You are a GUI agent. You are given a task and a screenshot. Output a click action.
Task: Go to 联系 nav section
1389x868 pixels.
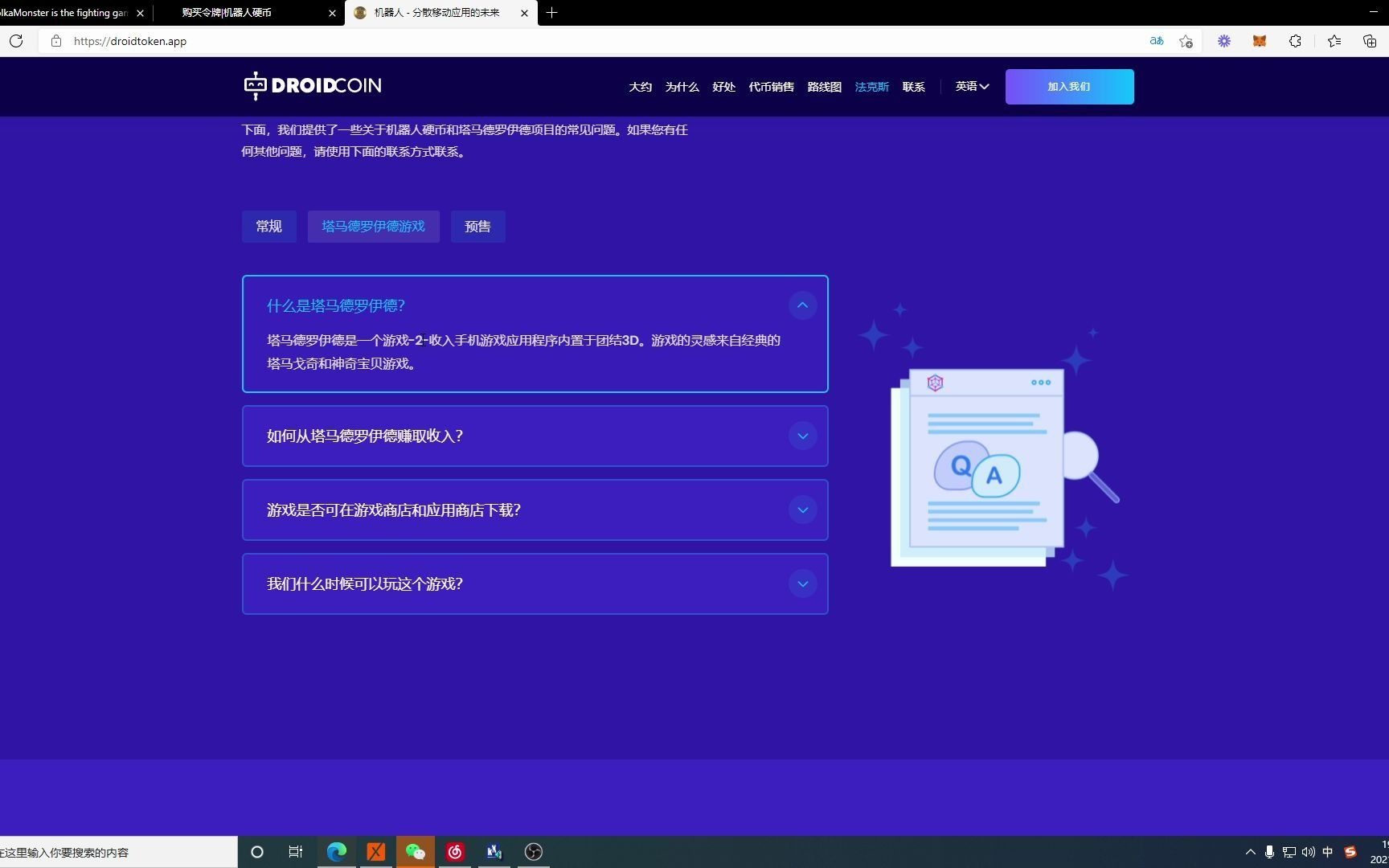[914, 87]
